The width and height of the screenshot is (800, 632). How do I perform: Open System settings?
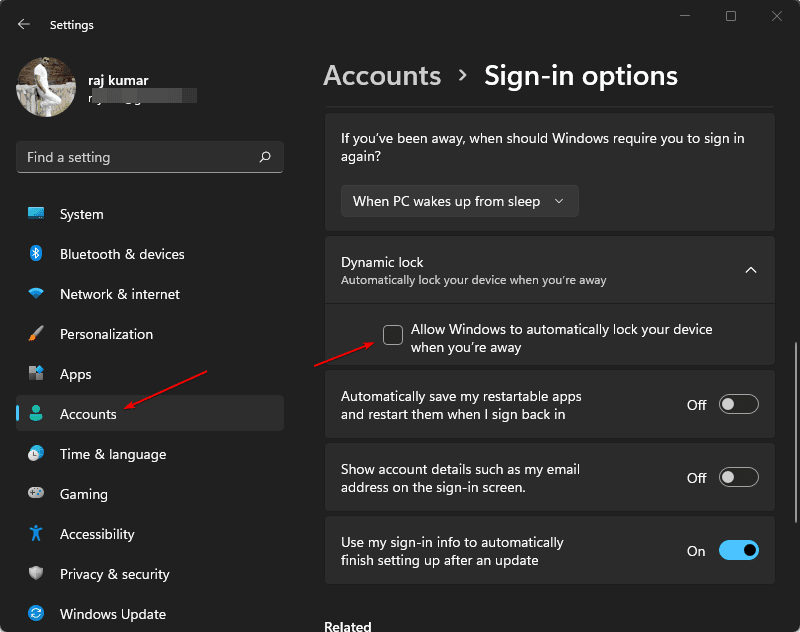(150, 214)
